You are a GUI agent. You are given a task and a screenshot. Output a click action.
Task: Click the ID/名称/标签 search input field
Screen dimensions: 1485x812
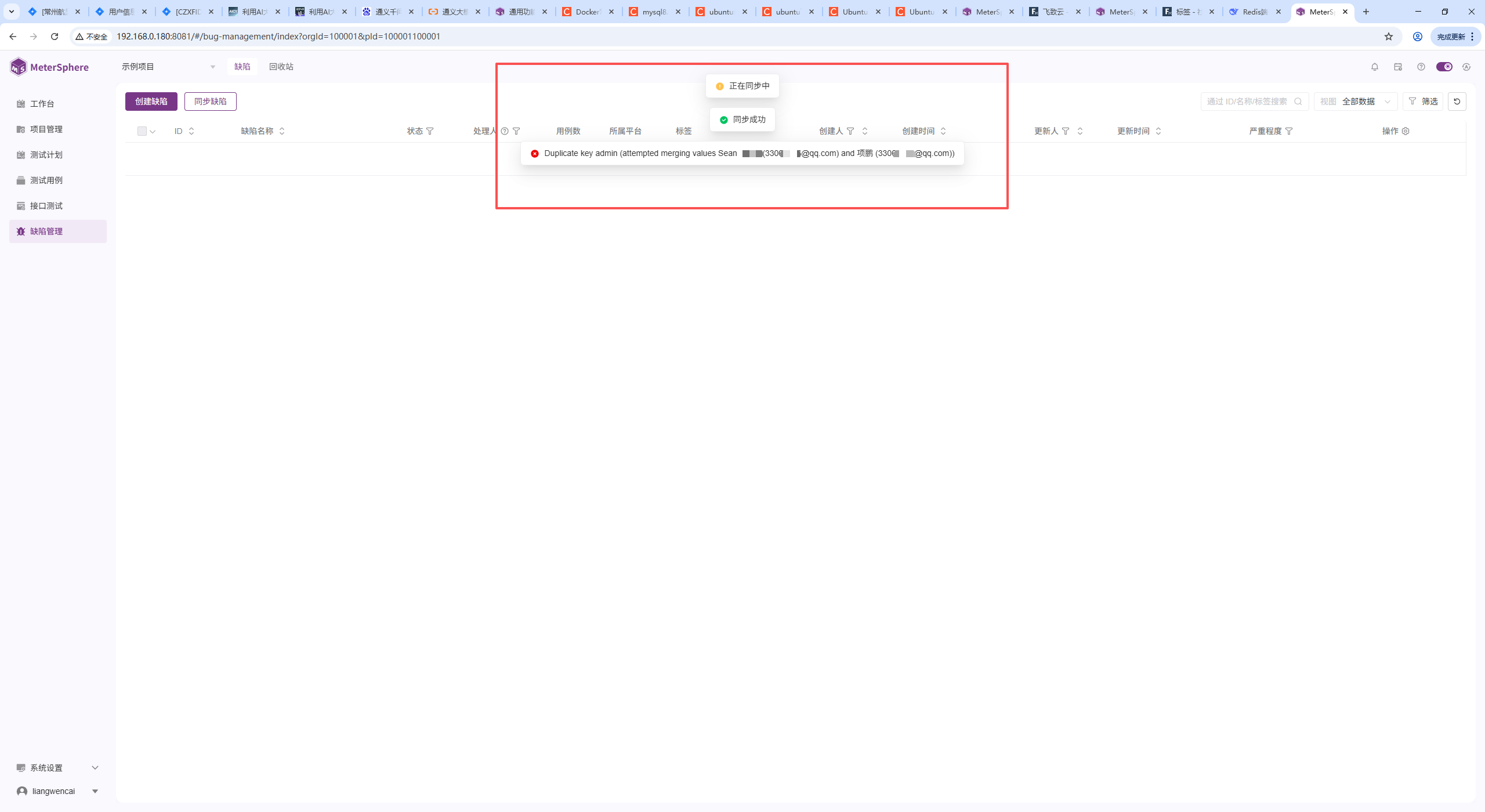(1247, 101)
